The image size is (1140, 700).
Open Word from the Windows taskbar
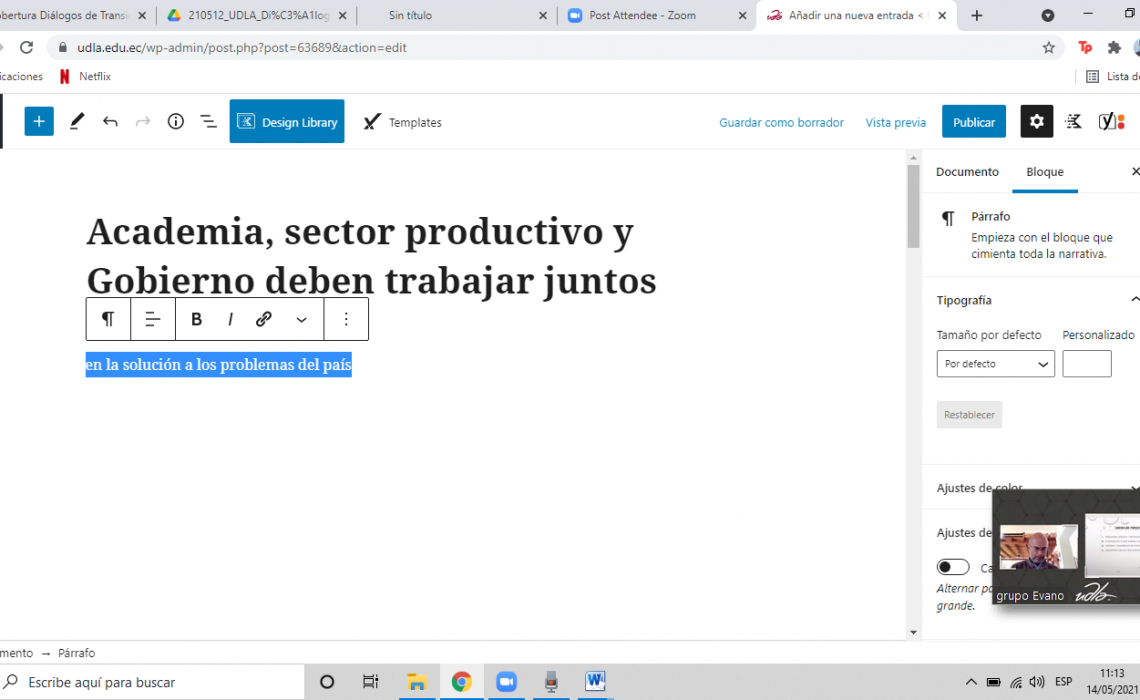[x=595, y=682]
